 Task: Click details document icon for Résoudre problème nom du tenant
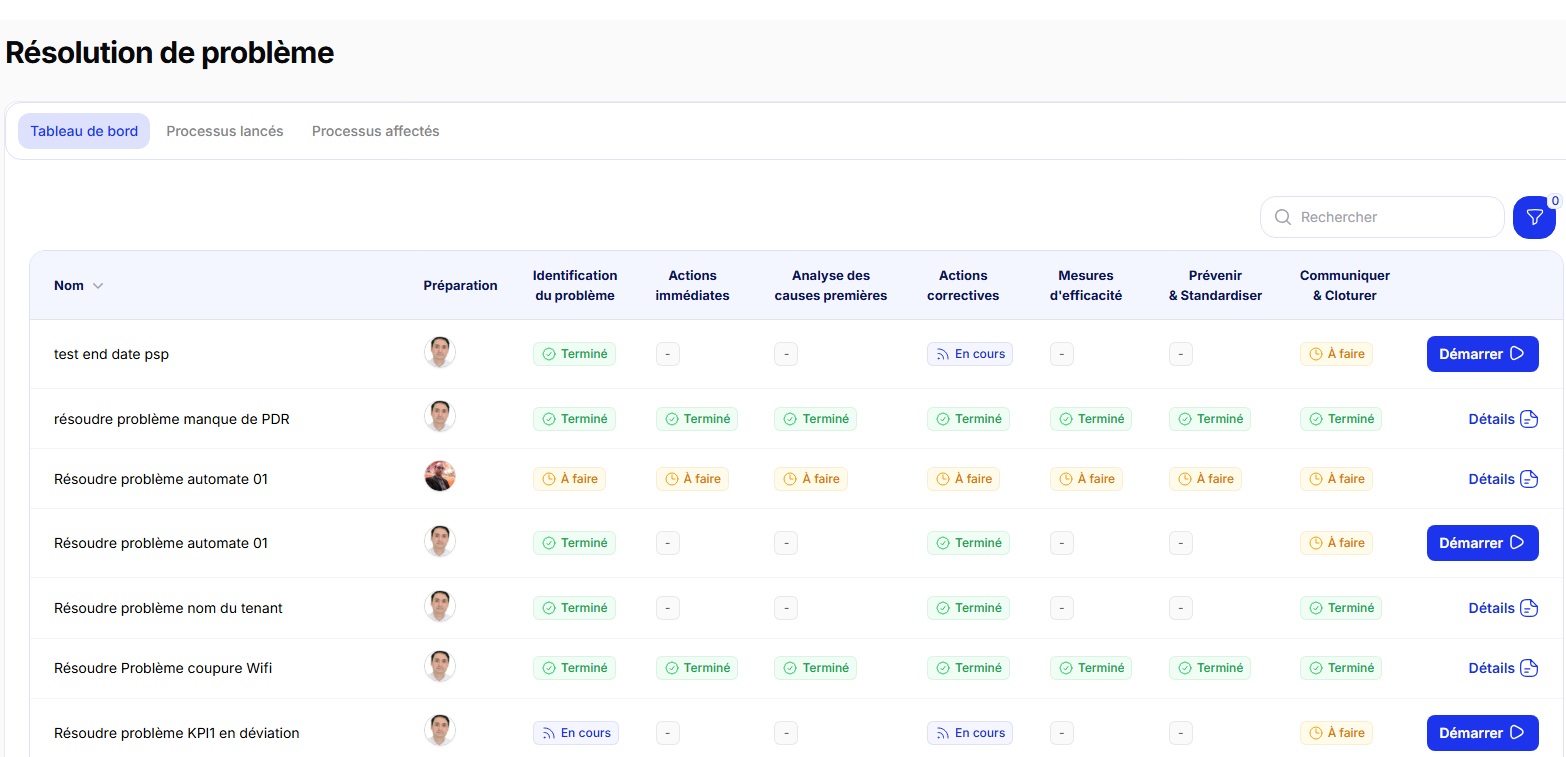(x=1528, y=608)
